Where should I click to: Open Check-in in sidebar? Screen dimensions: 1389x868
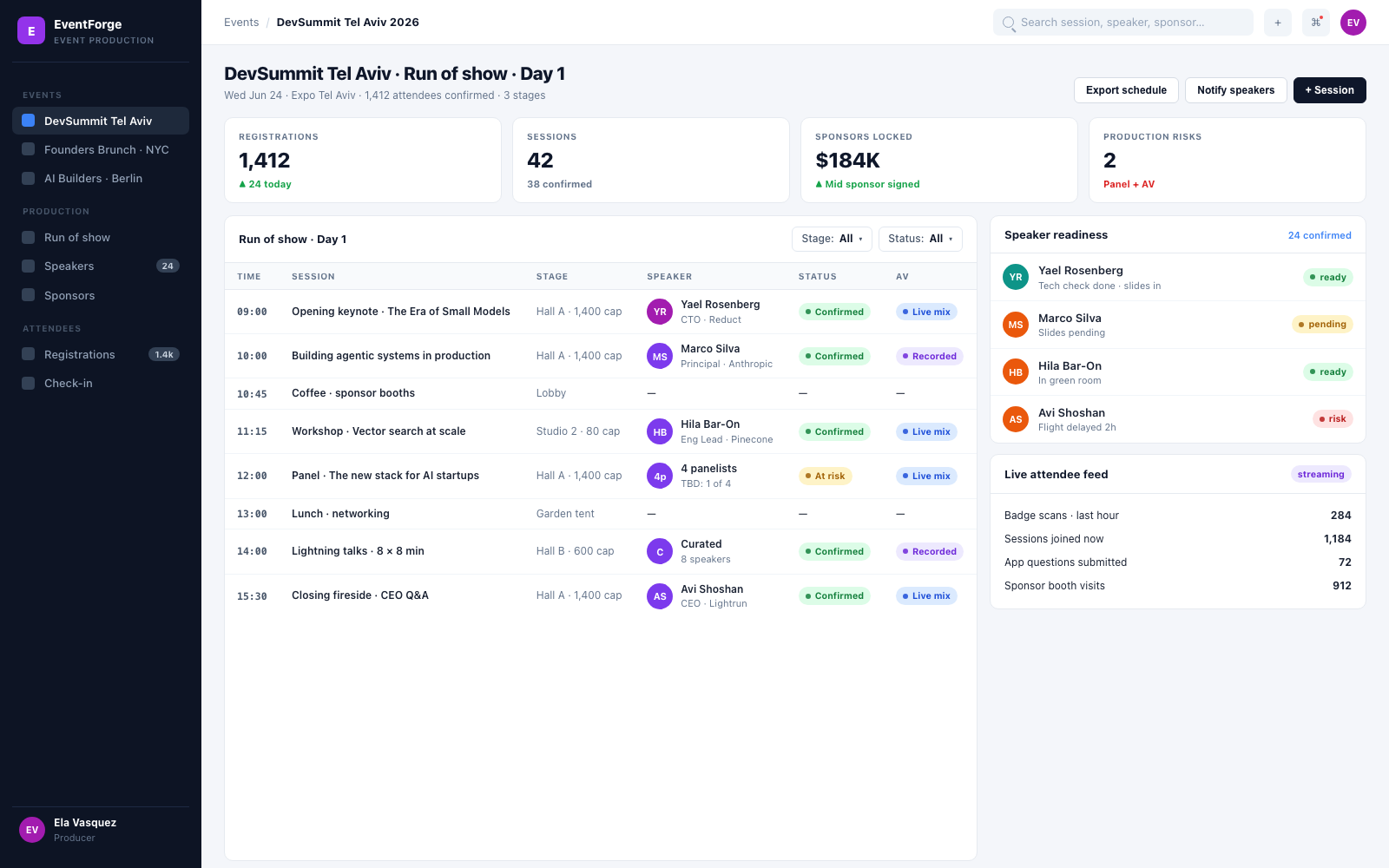101,383
